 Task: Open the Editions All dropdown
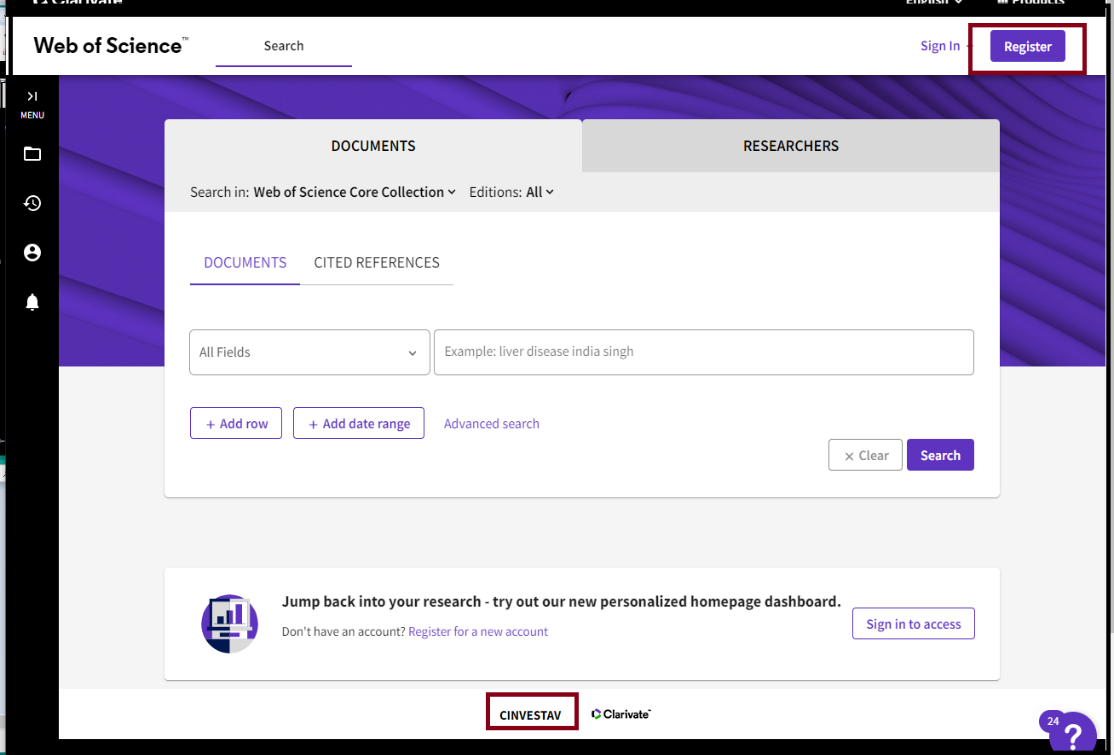click(540, 192)
